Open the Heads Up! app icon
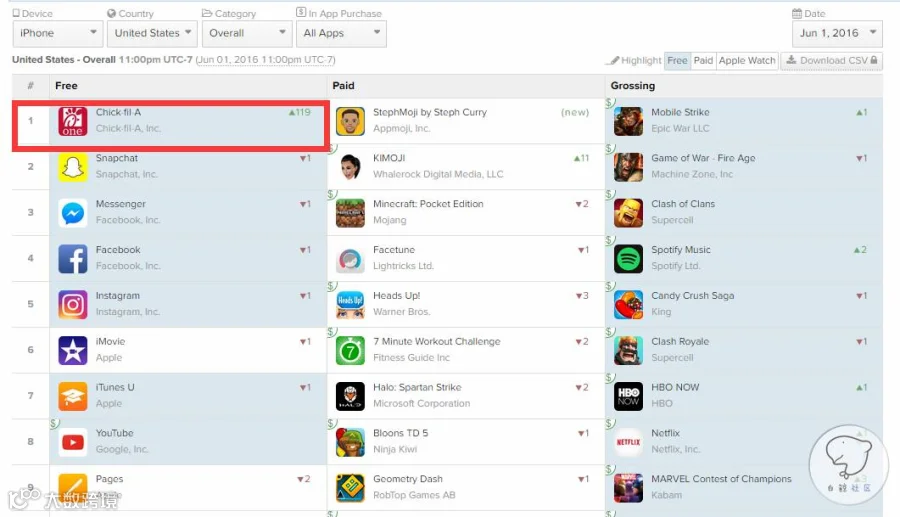Screen dimensions: 900x517 point(350,305)
